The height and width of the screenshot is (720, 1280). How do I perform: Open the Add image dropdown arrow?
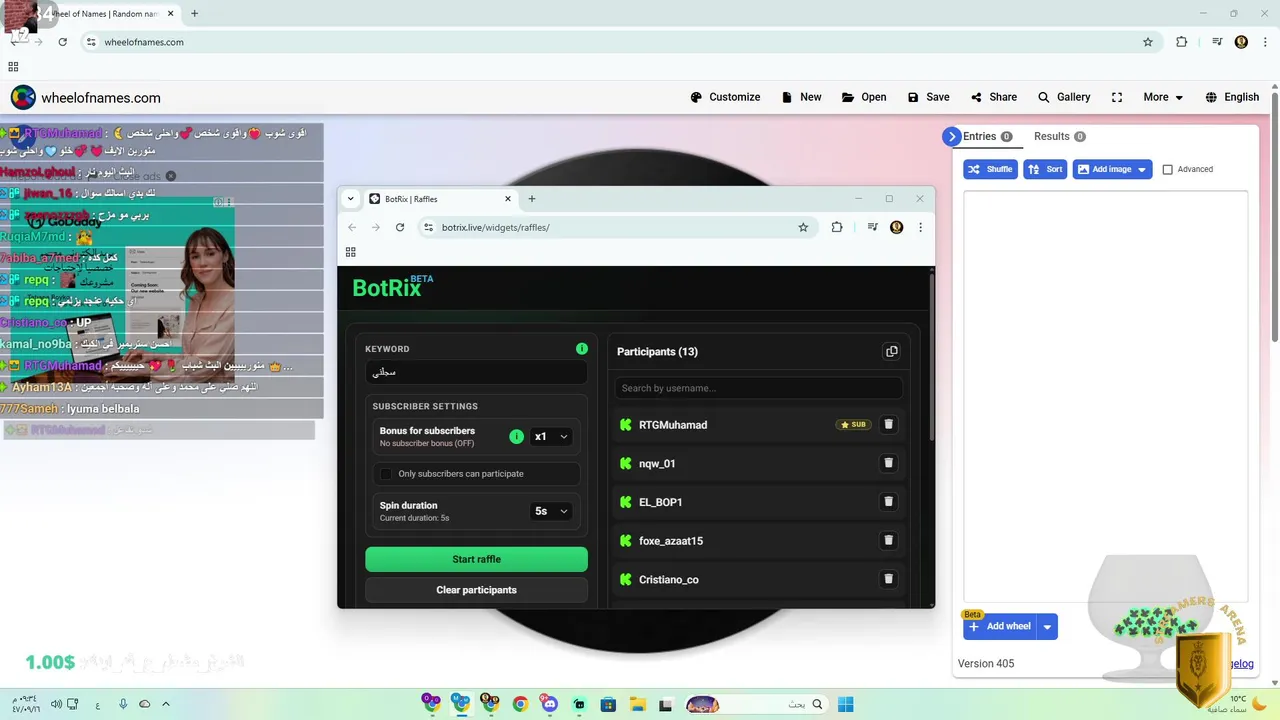pyautogui.click(x=1143, y=169)
